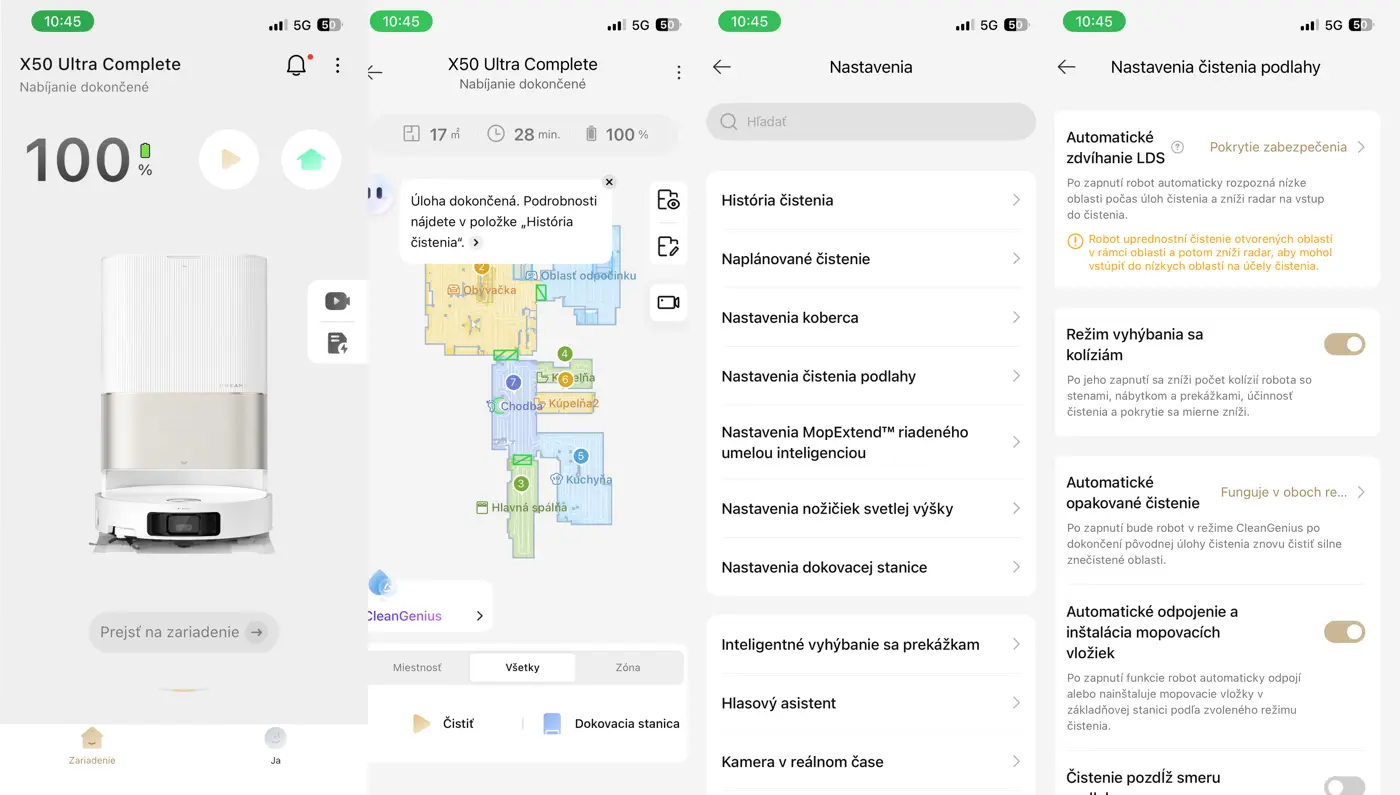Disable Režim vyhýbania sa kolíziám toggle

tap(1344, 344)
